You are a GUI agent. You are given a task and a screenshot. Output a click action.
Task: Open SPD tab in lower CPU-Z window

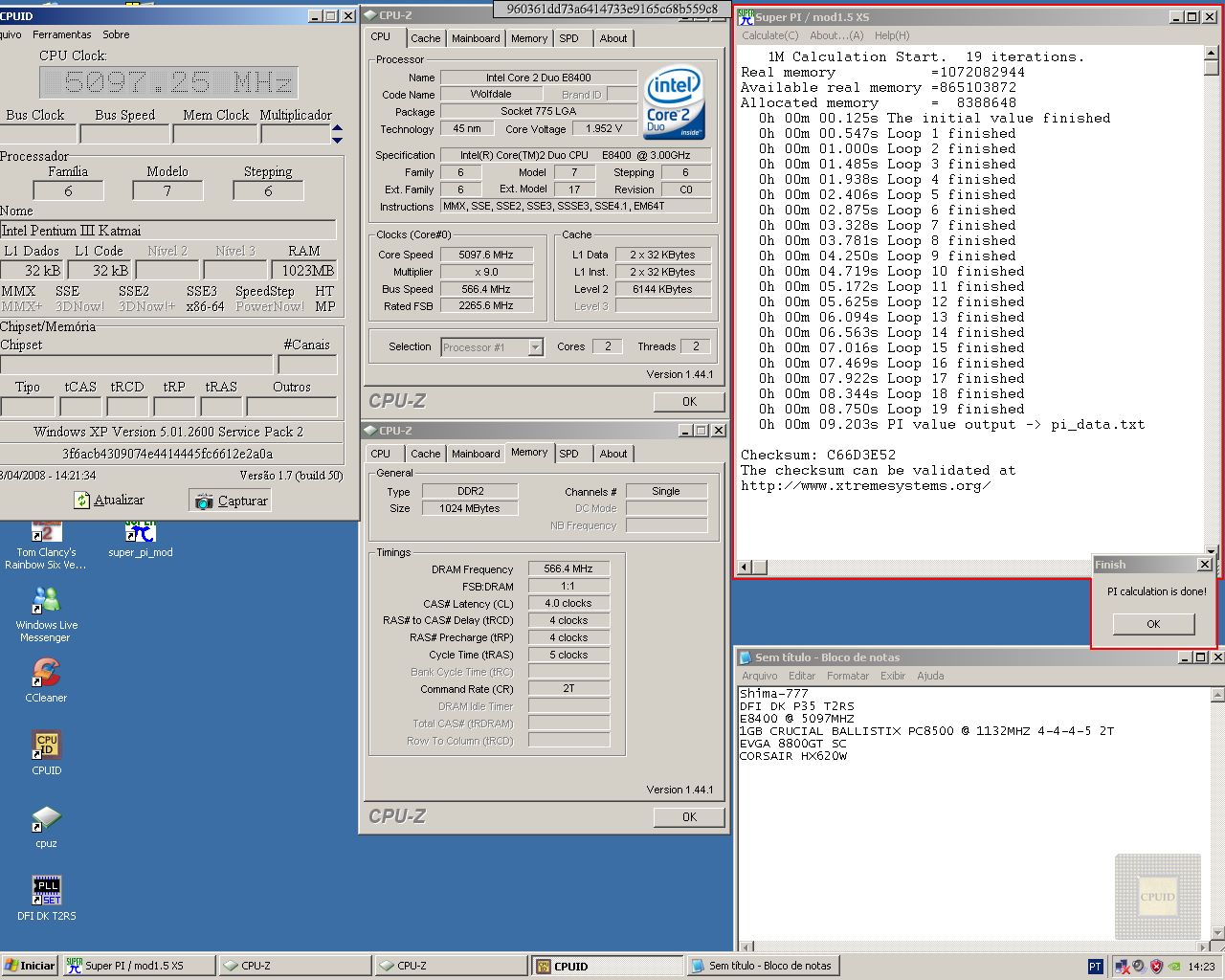pos(569,454)
